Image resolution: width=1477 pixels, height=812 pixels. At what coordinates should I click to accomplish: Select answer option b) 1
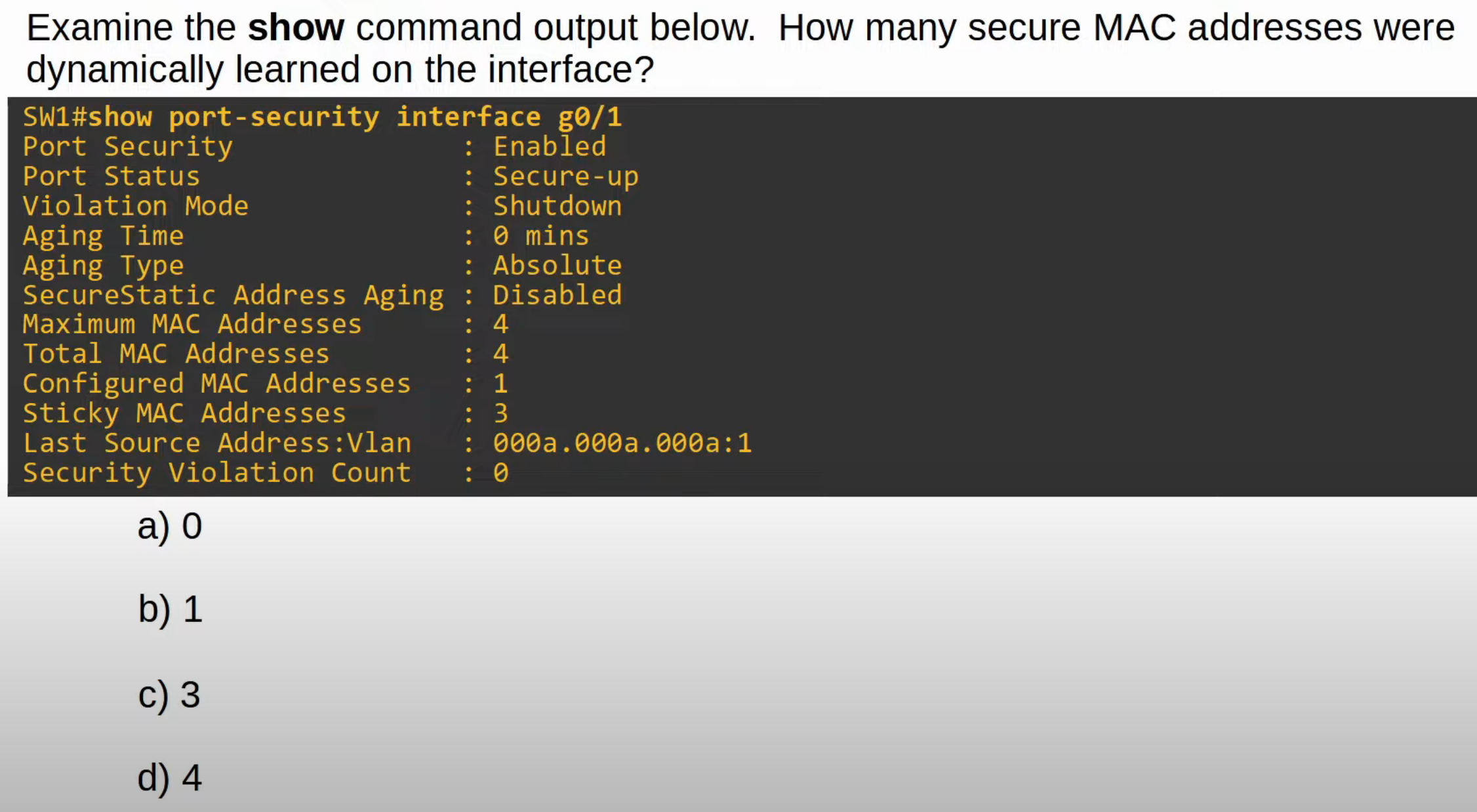(x=170, y=609)
